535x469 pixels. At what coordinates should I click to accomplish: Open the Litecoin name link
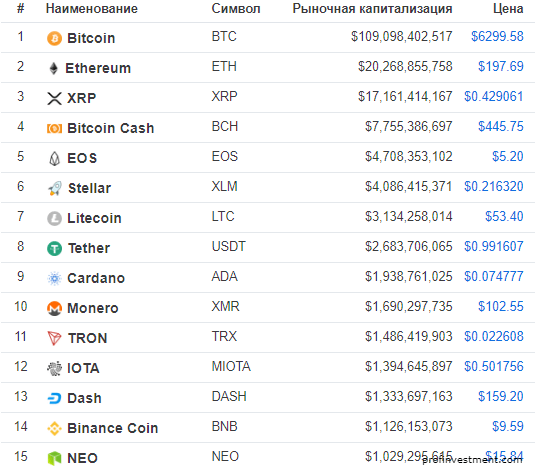point(94,218)
